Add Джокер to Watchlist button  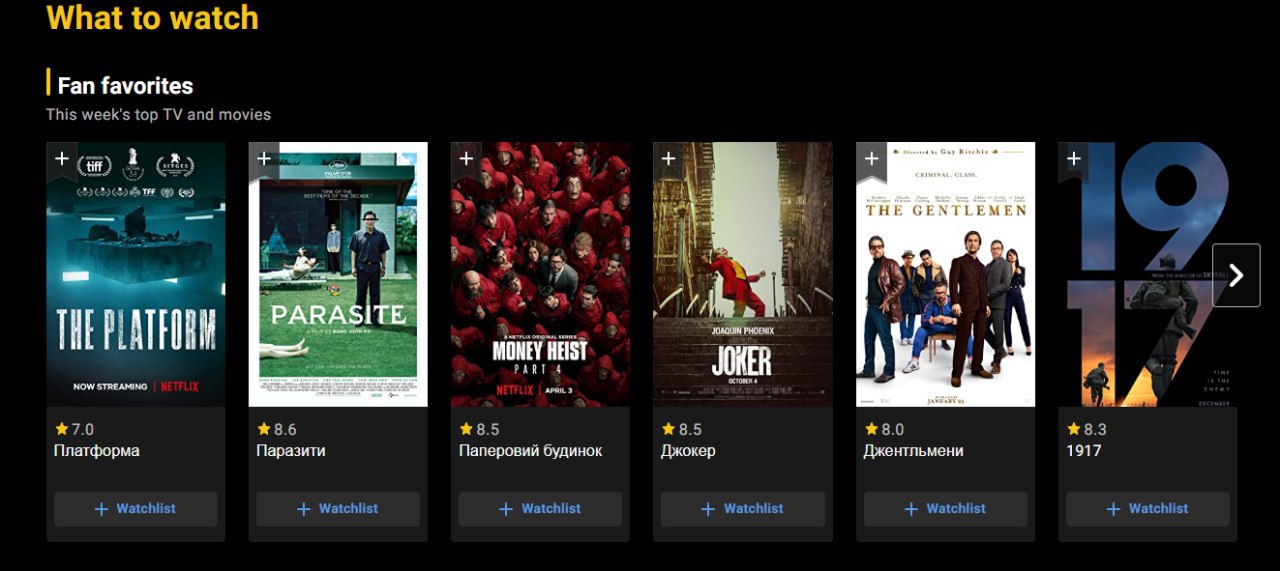pos(743,509)
